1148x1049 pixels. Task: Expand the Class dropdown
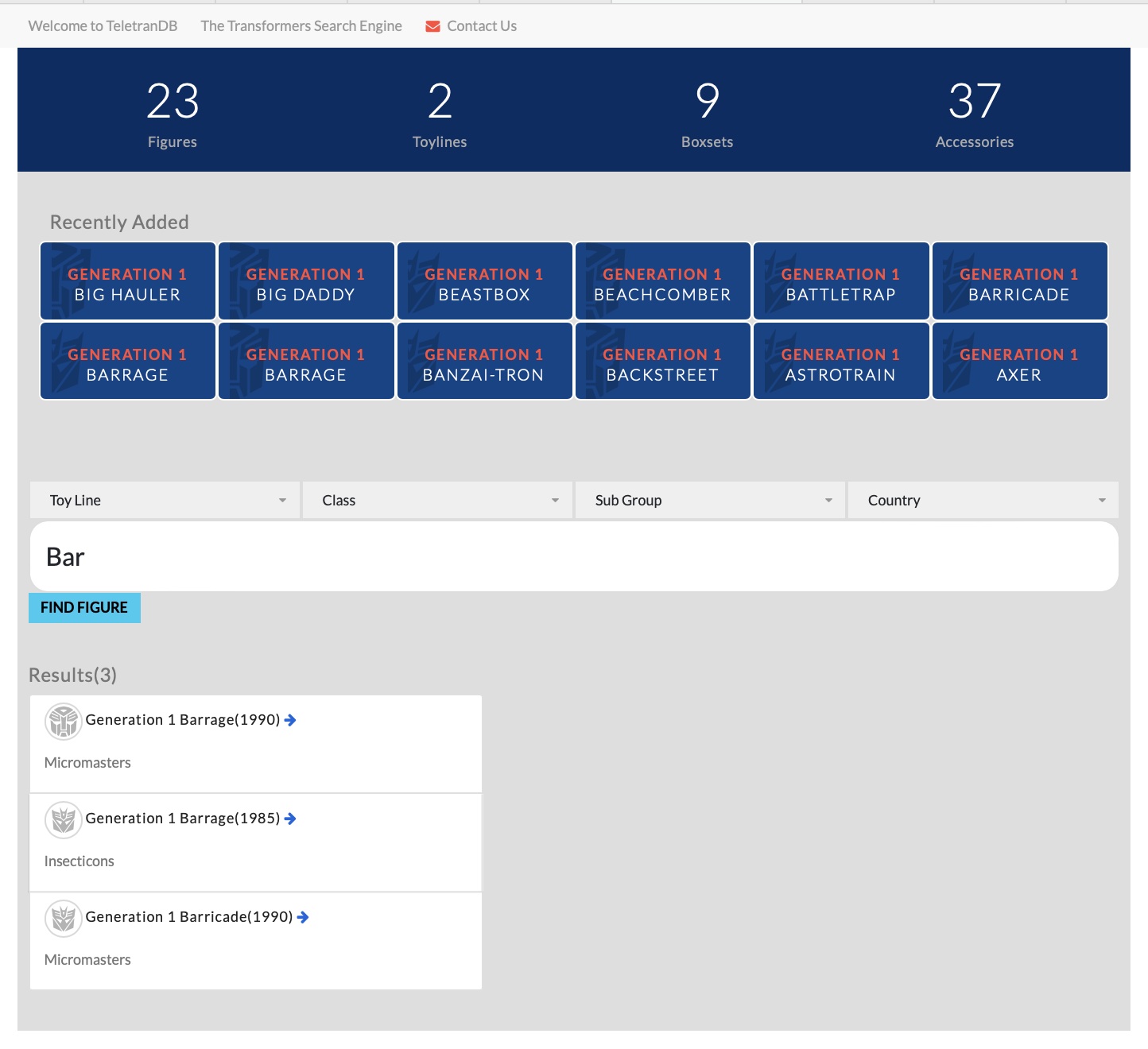438,501
